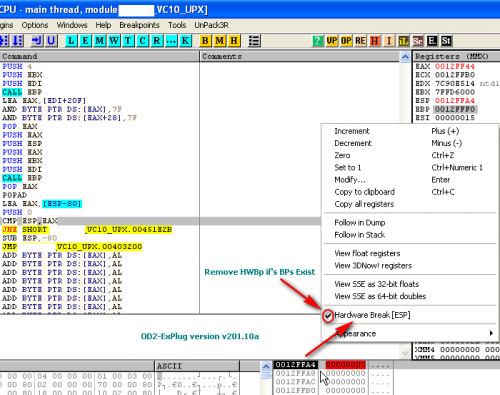Show CPU window using C icon
The image size is (500, 395).
coord(142,41)
